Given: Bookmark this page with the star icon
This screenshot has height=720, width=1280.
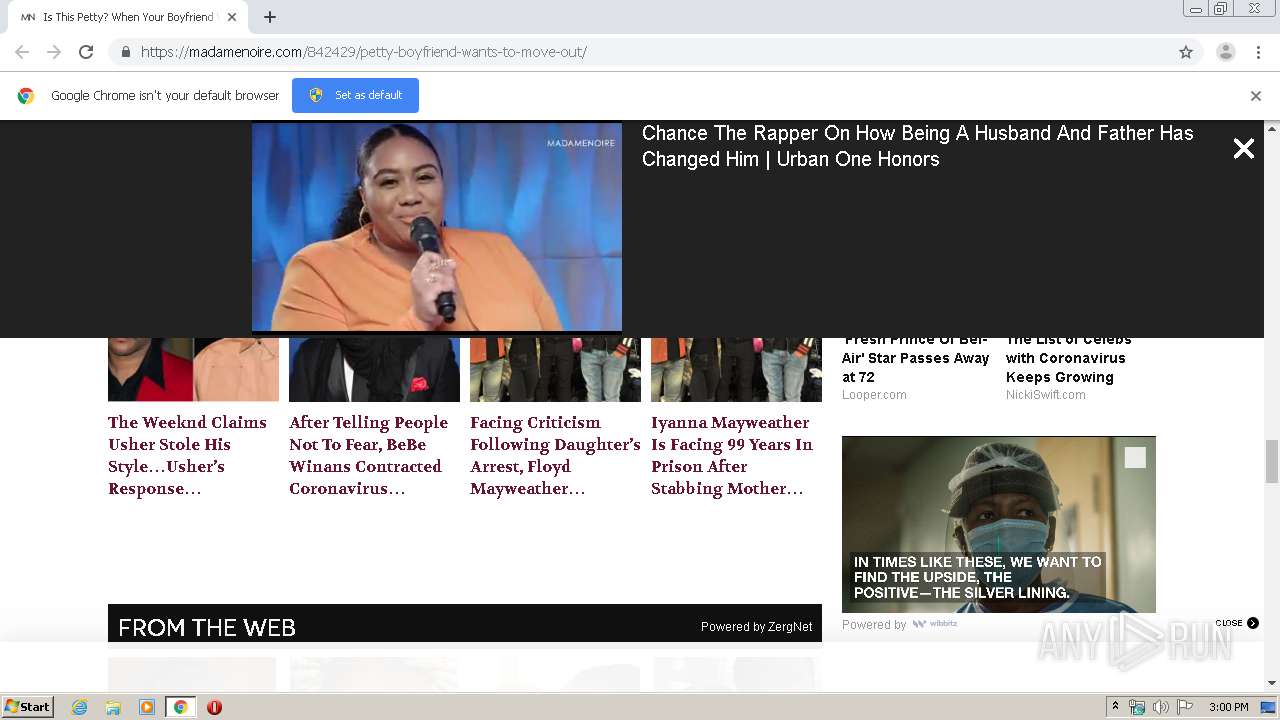Looking at the screenshot, I should pyautogui.click(x=1186, y=52).
